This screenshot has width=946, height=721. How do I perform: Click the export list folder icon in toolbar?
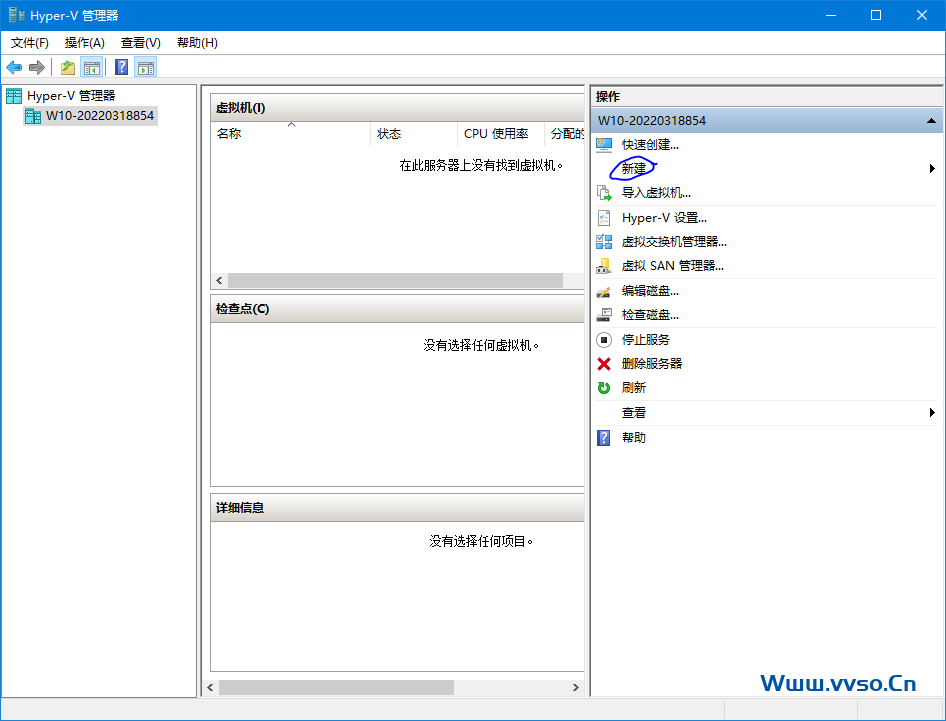coord(66,67)
